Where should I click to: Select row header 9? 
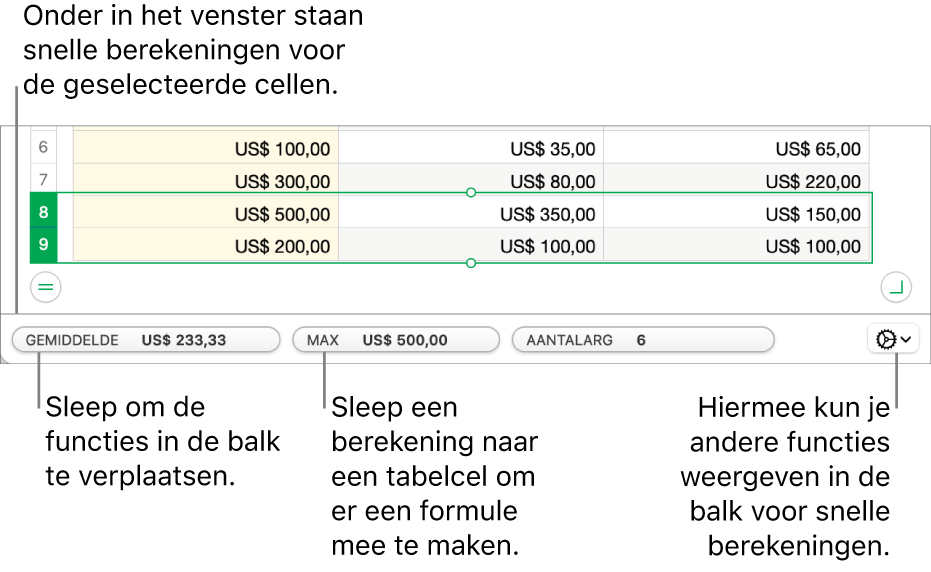pyautogui.click(x=44, y=246)
